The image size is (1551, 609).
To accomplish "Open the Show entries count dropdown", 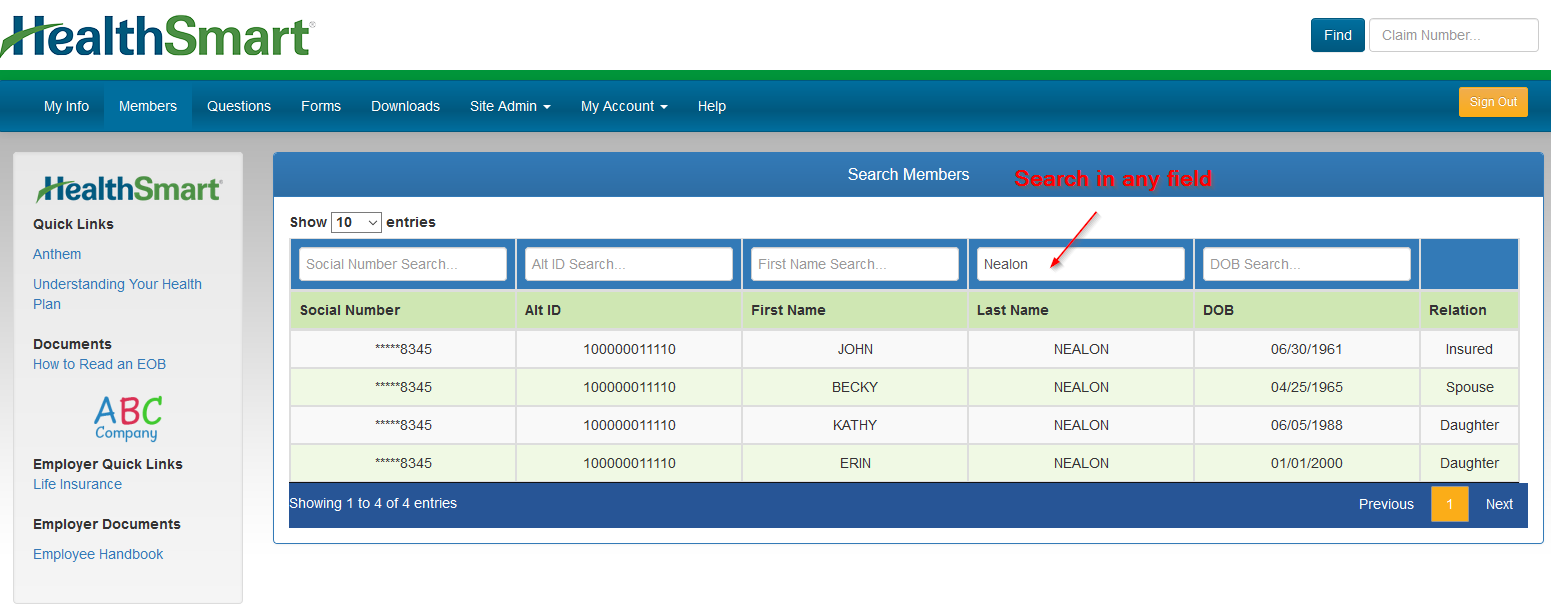I will click(356, 222).
